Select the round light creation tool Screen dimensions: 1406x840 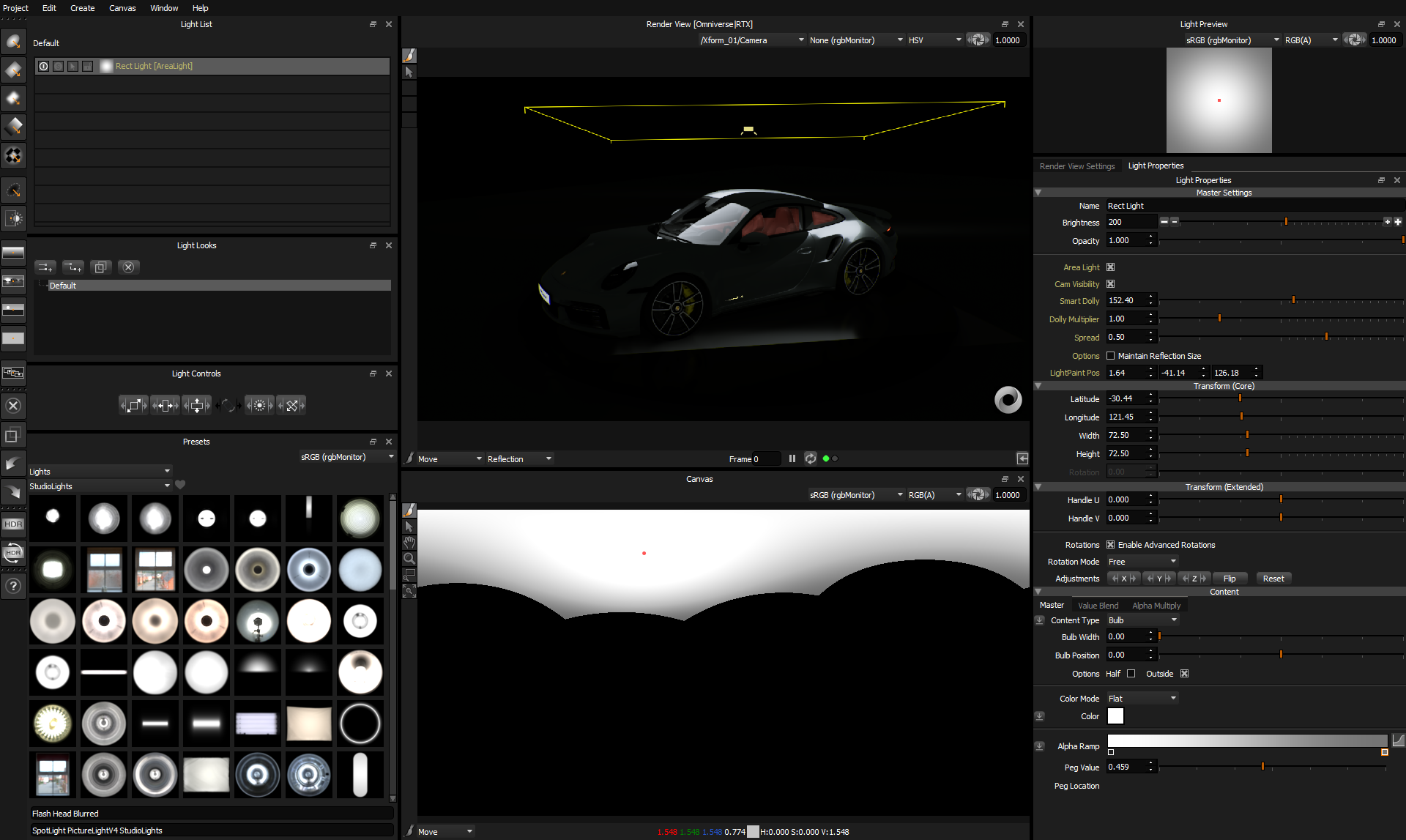13,42
